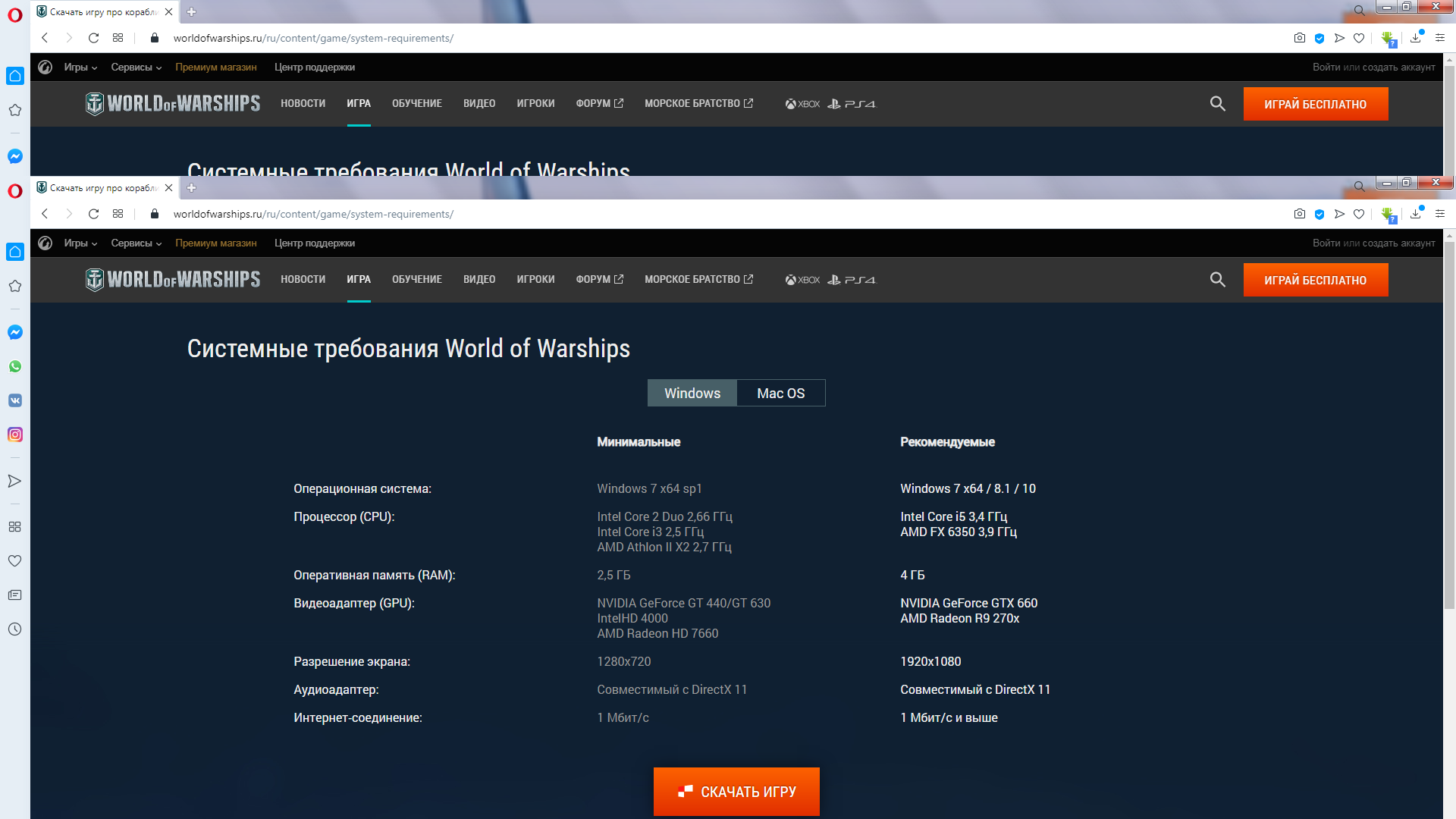Click Войти login link in front window

point(1326,243)
